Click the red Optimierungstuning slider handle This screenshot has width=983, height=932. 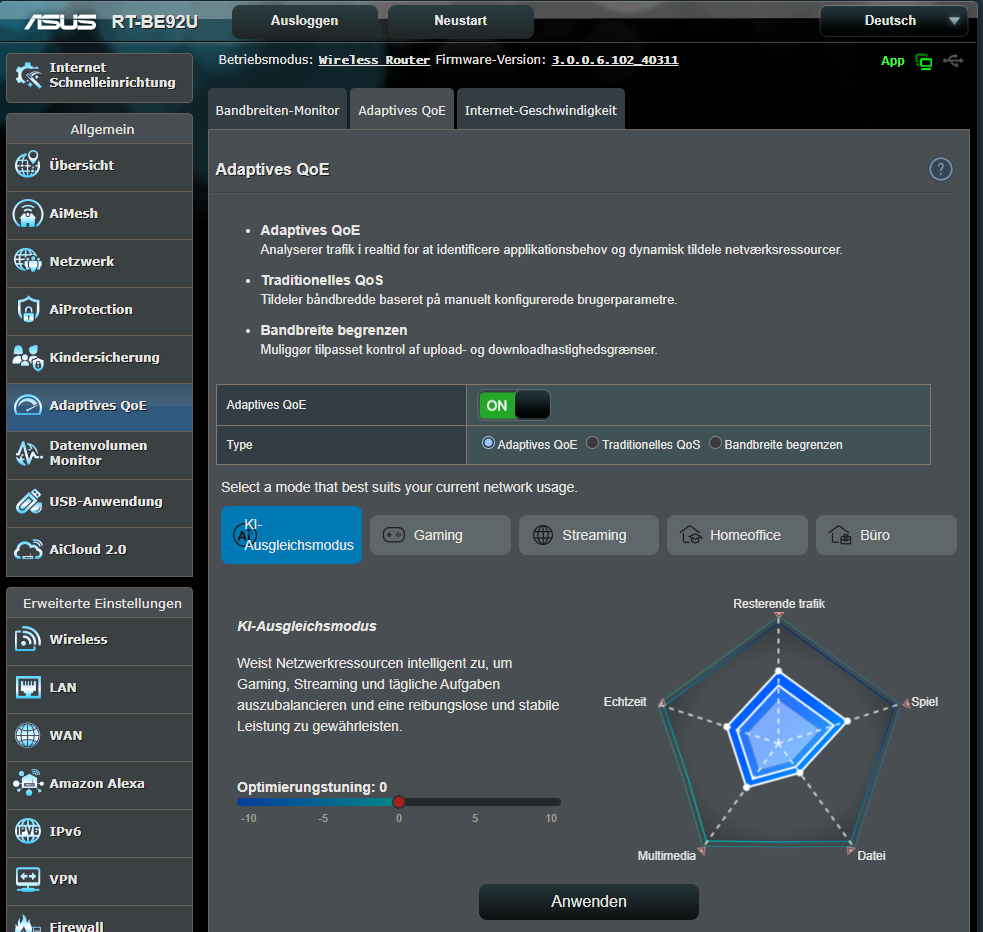399,802
